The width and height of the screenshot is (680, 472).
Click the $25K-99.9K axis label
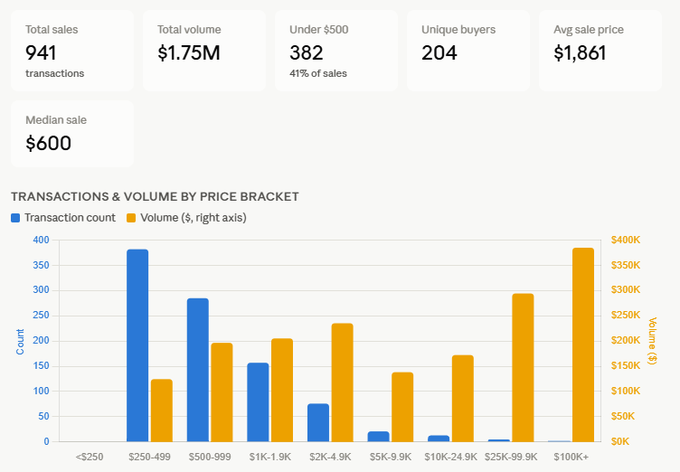coord(511,457)
